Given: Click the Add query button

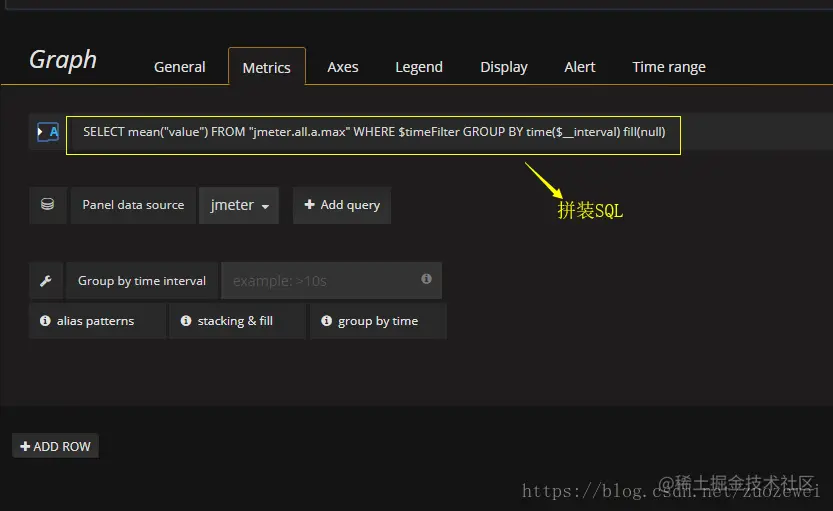Looking at the screenshot, I should 342,205.
